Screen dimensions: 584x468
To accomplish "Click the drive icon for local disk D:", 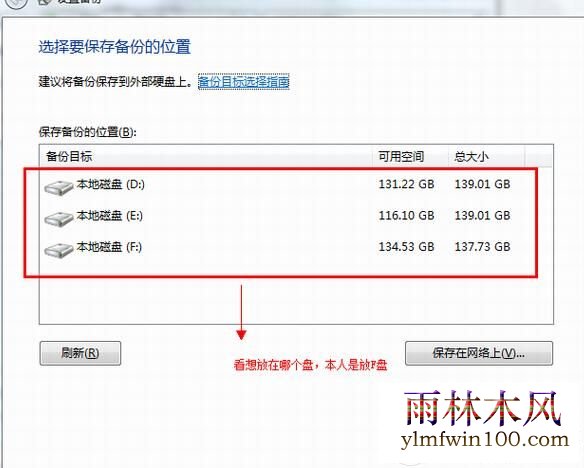I will [58, 187].
